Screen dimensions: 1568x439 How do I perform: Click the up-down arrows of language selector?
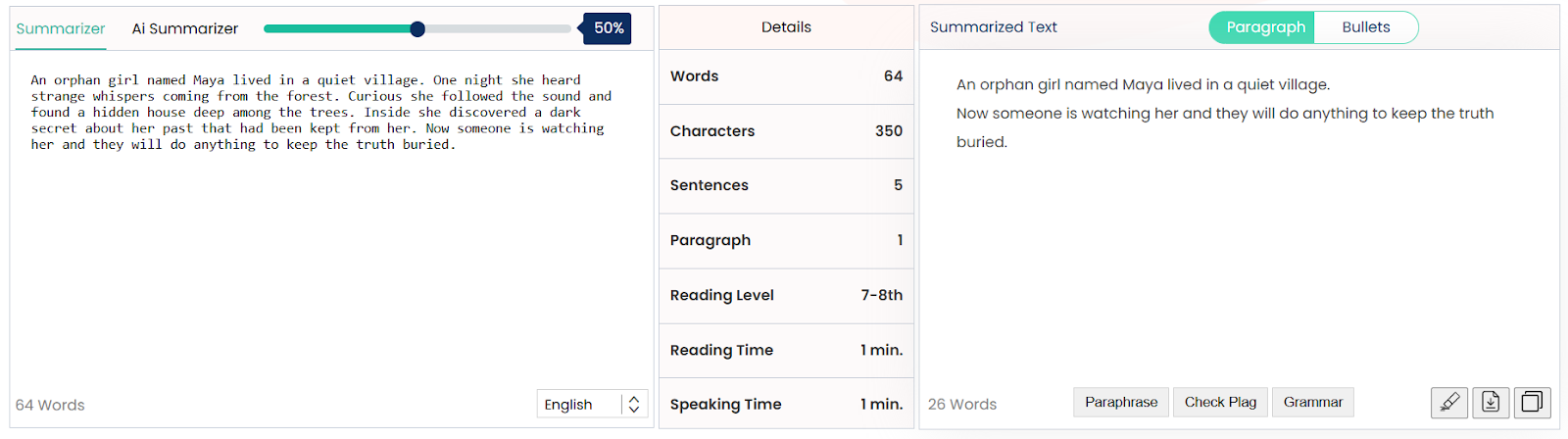(x=634, y=404)
